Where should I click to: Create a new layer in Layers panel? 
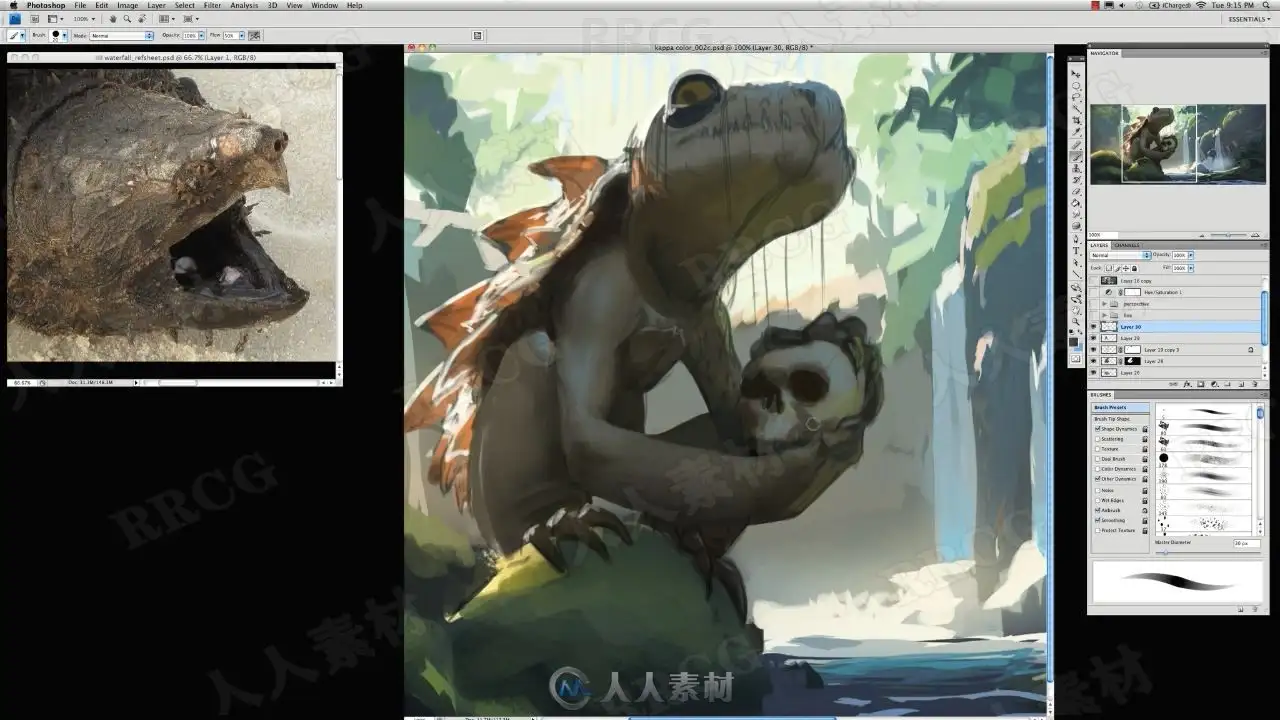[x=1241, y=384]
